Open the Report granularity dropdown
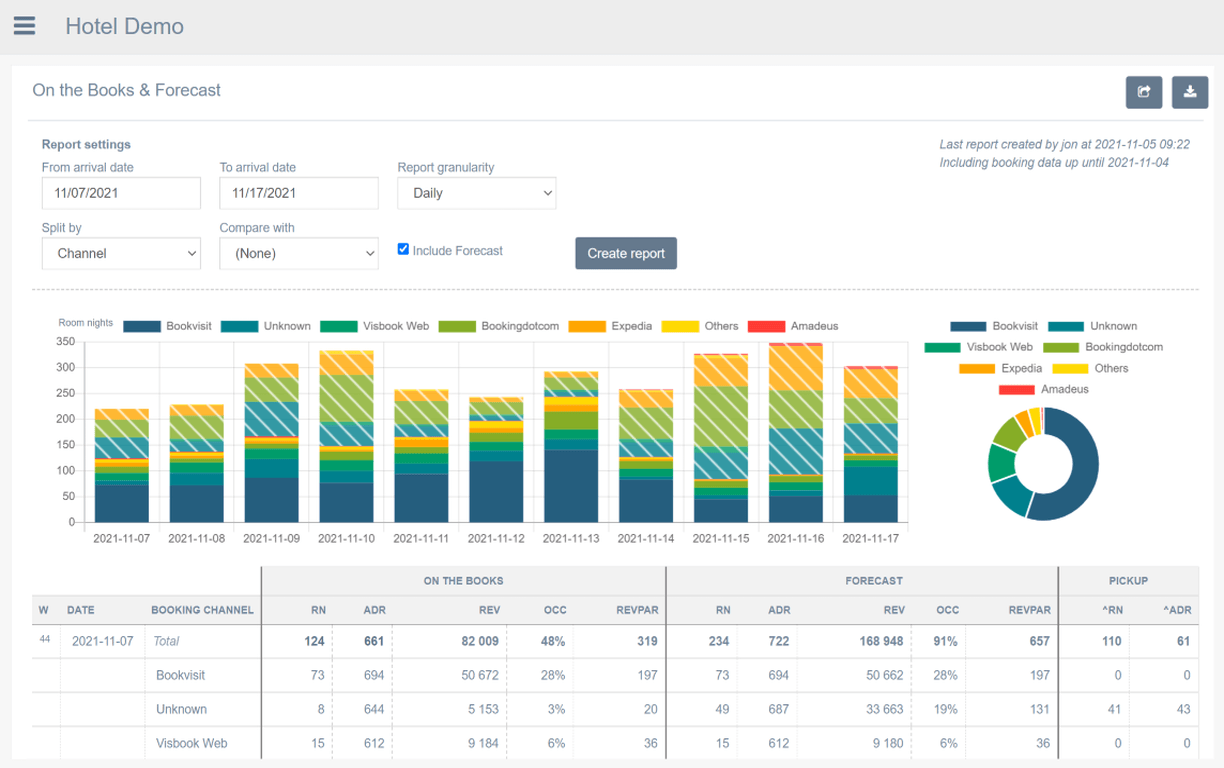 pyautogui.click(x=476, y=193)
